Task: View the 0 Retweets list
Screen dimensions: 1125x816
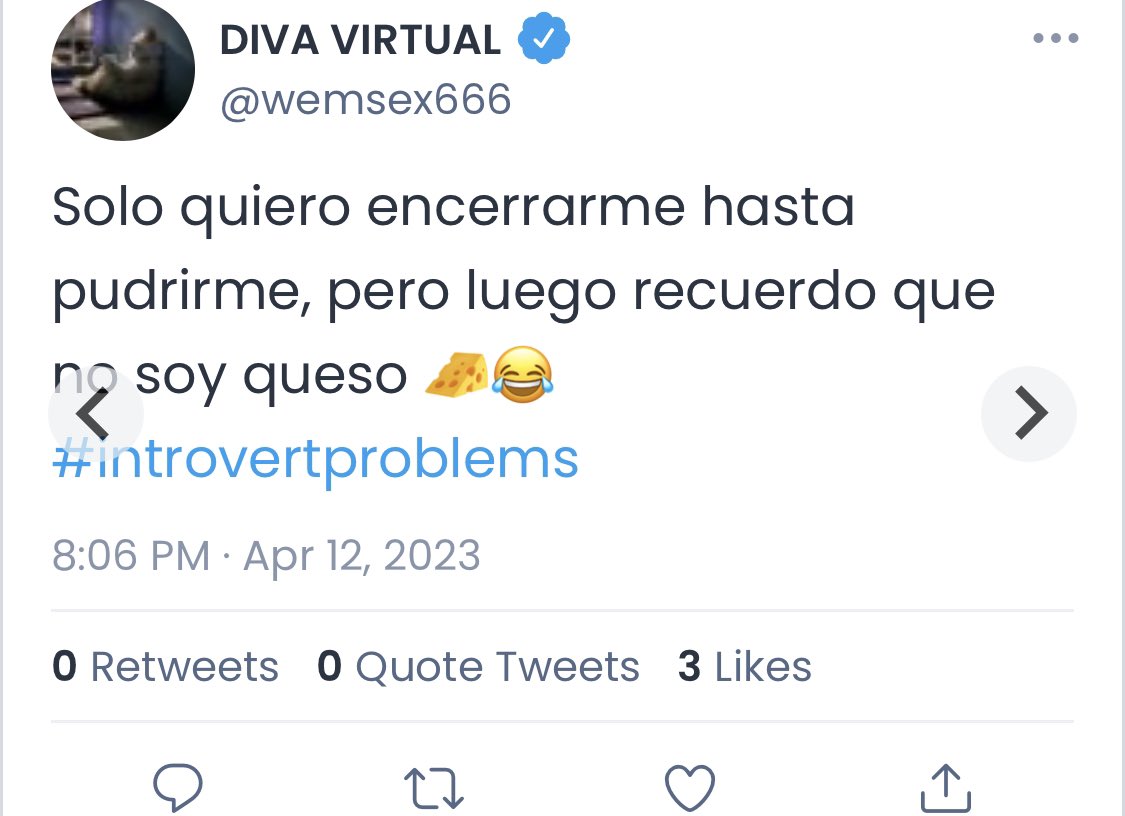Action: coord(165,666)
